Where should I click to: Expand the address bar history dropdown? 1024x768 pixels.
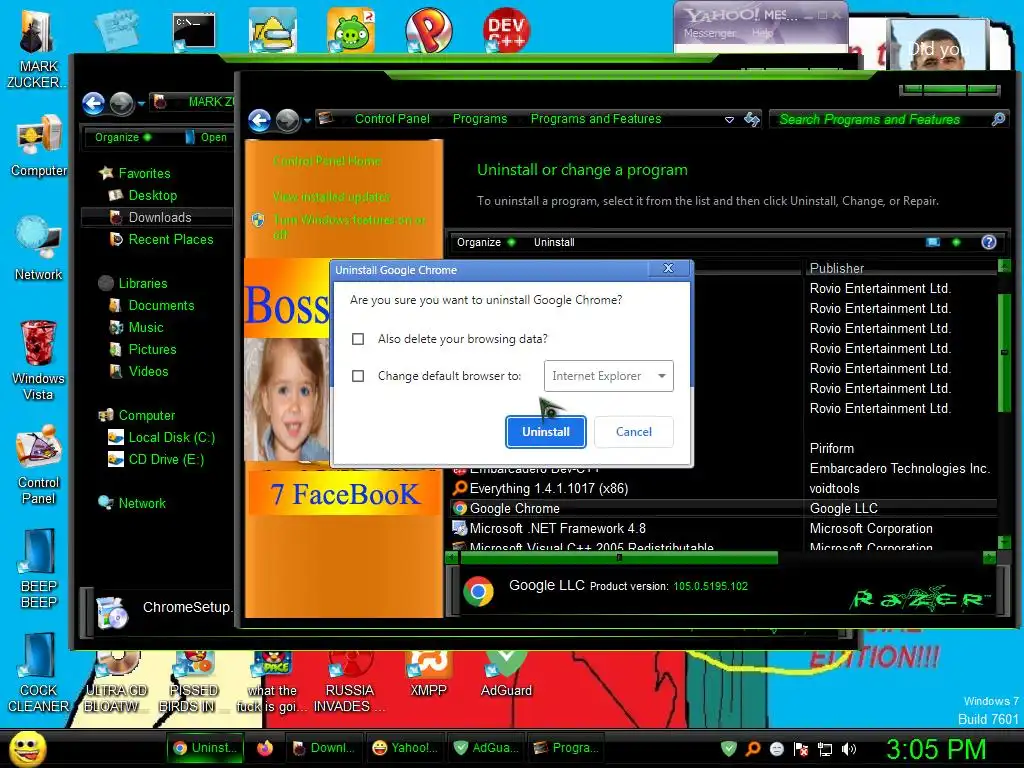[x=729, y=120]
